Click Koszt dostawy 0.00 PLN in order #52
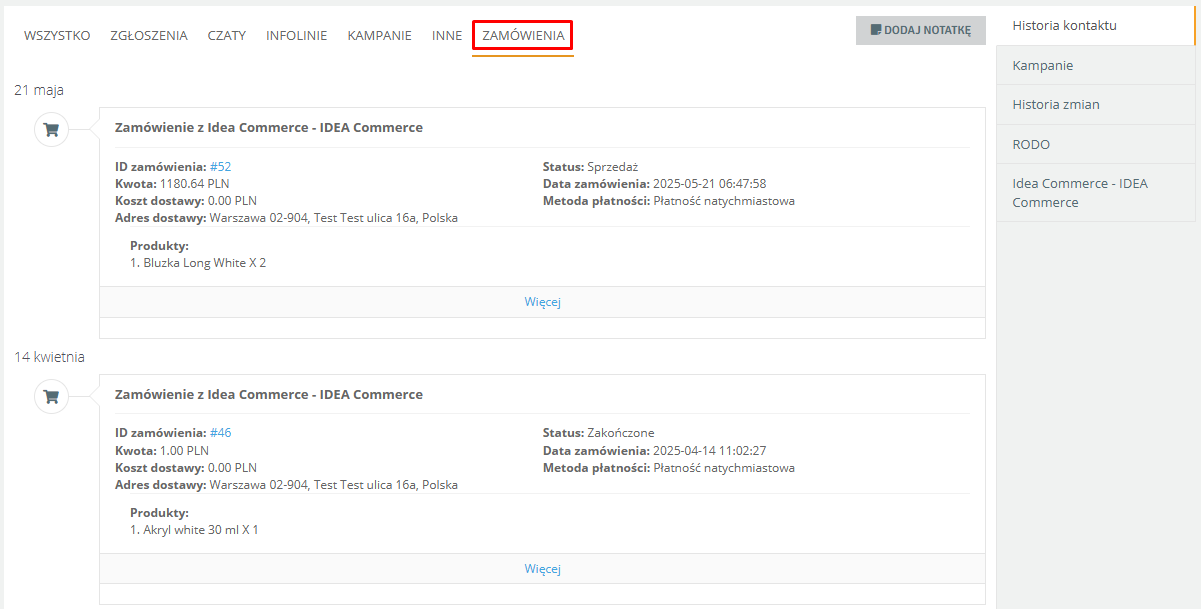Screen dimensions: 1201x609 click(186, 201)
